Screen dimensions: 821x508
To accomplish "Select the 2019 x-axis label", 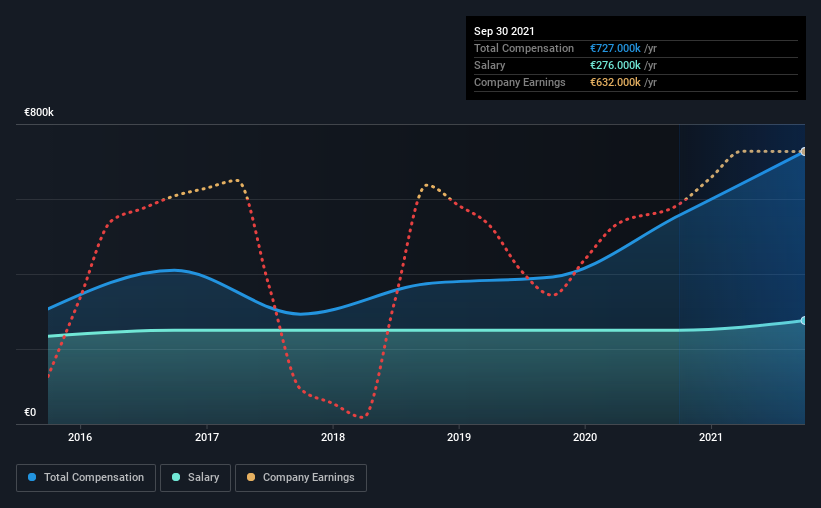I will point(459,437).
